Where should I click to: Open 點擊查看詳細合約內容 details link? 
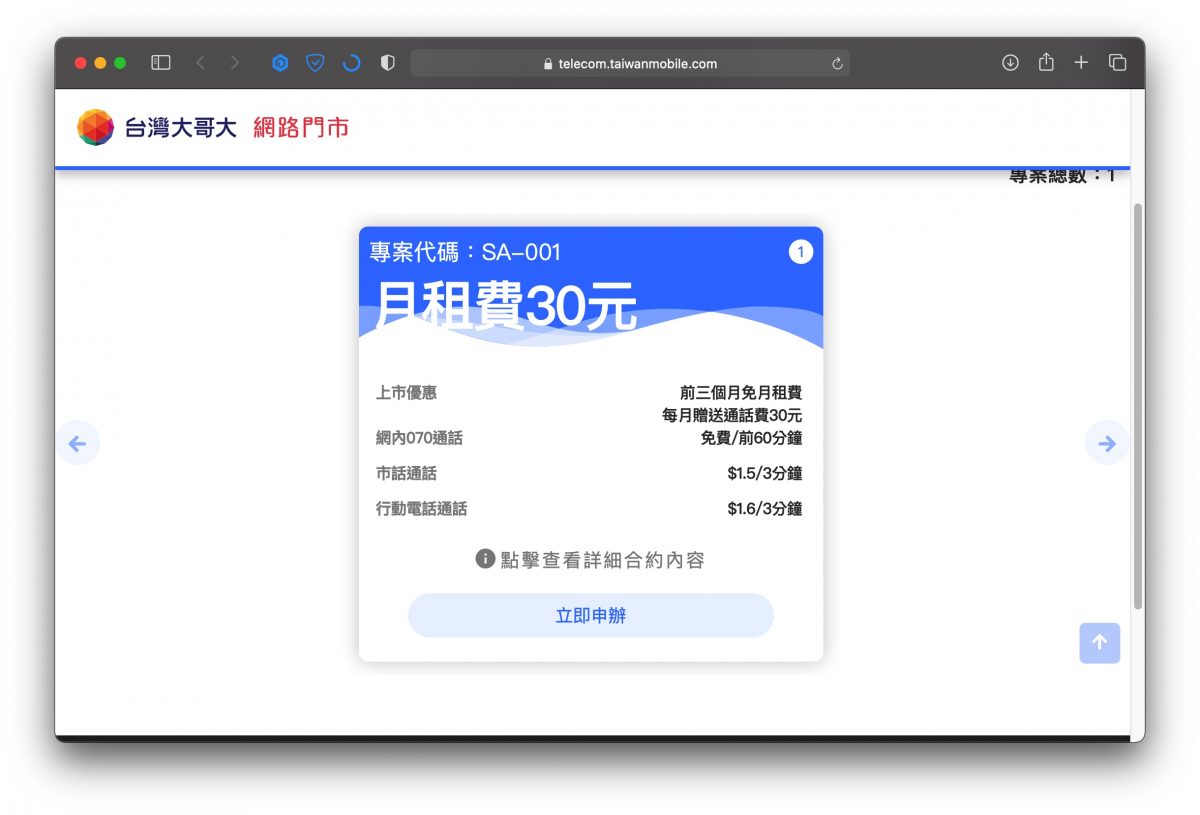coord(603,560)
